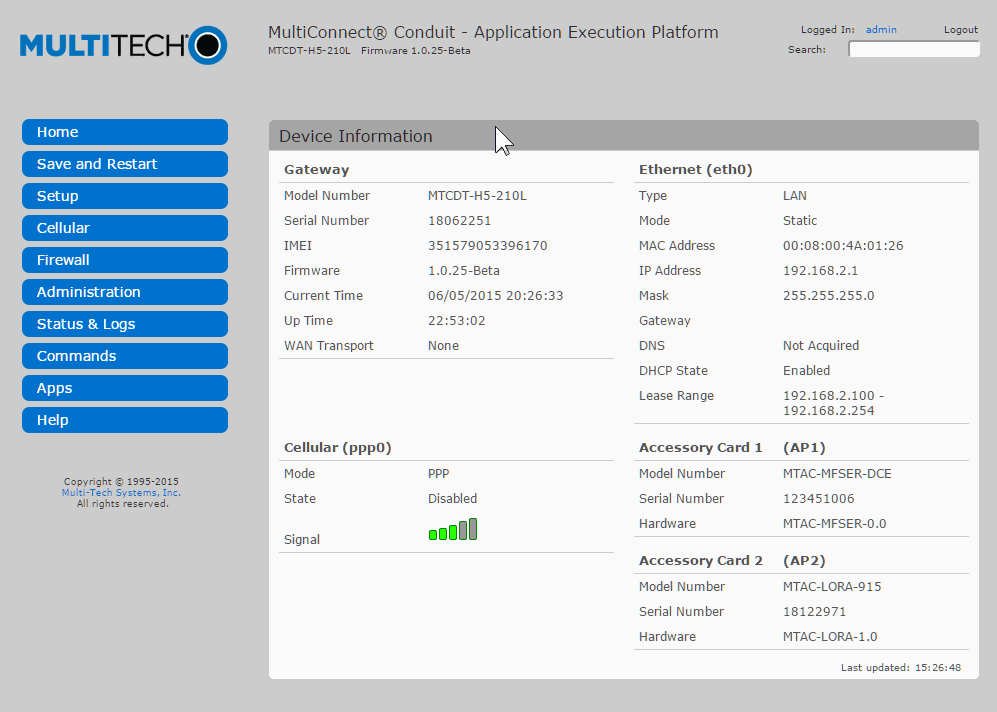Select lease range 192.168.2.100 - 192.168.2.254

coord(833,403)
